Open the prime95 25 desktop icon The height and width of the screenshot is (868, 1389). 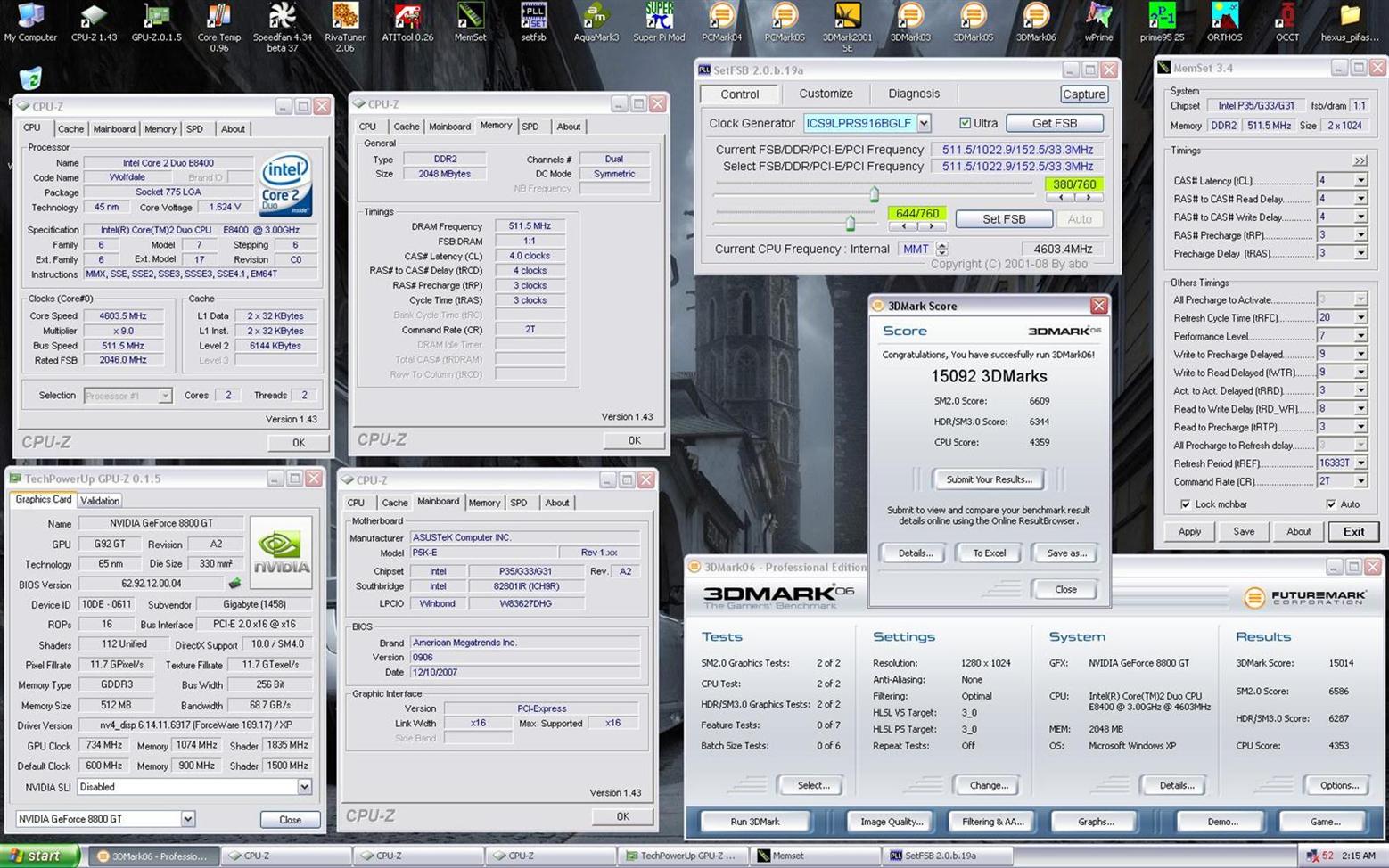coord(1162,22)
